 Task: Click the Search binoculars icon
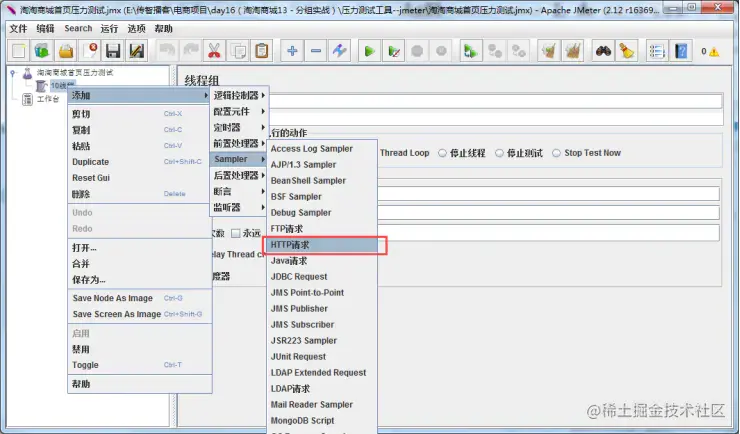click(x=603, y=50)
